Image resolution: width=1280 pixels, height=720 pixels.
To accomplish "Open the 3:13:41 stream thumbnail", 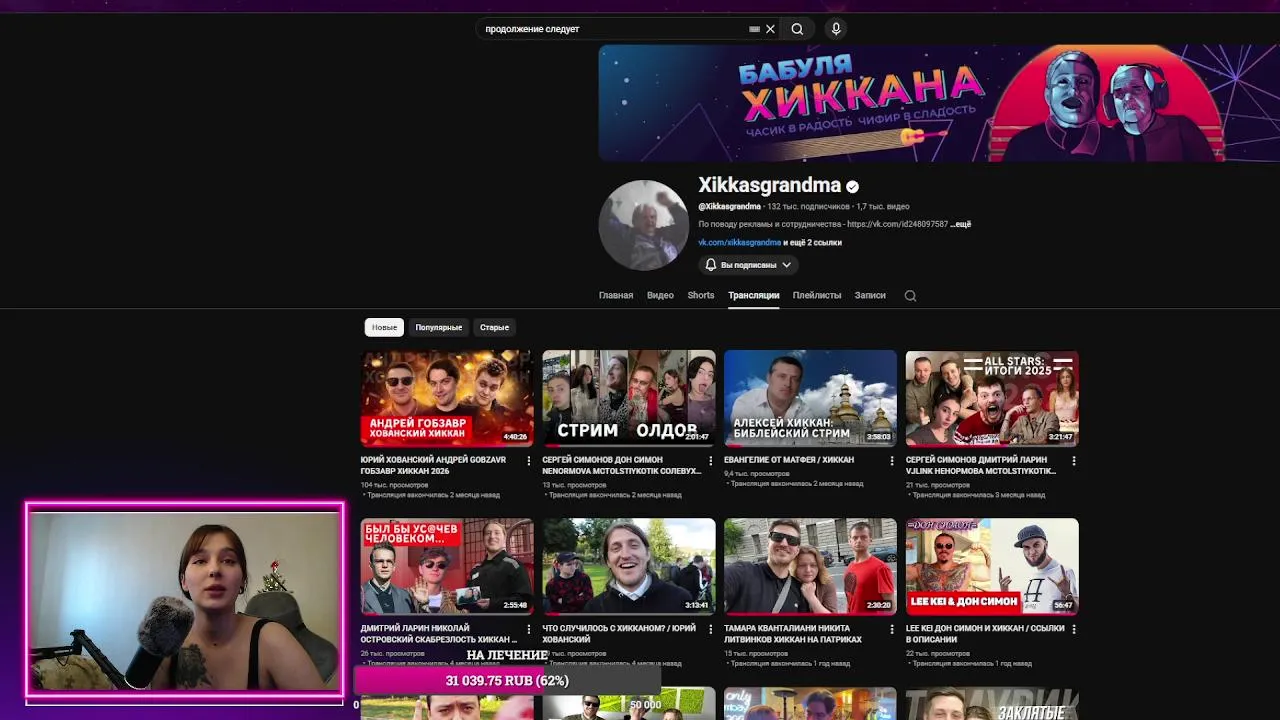I will coord(629,566).
